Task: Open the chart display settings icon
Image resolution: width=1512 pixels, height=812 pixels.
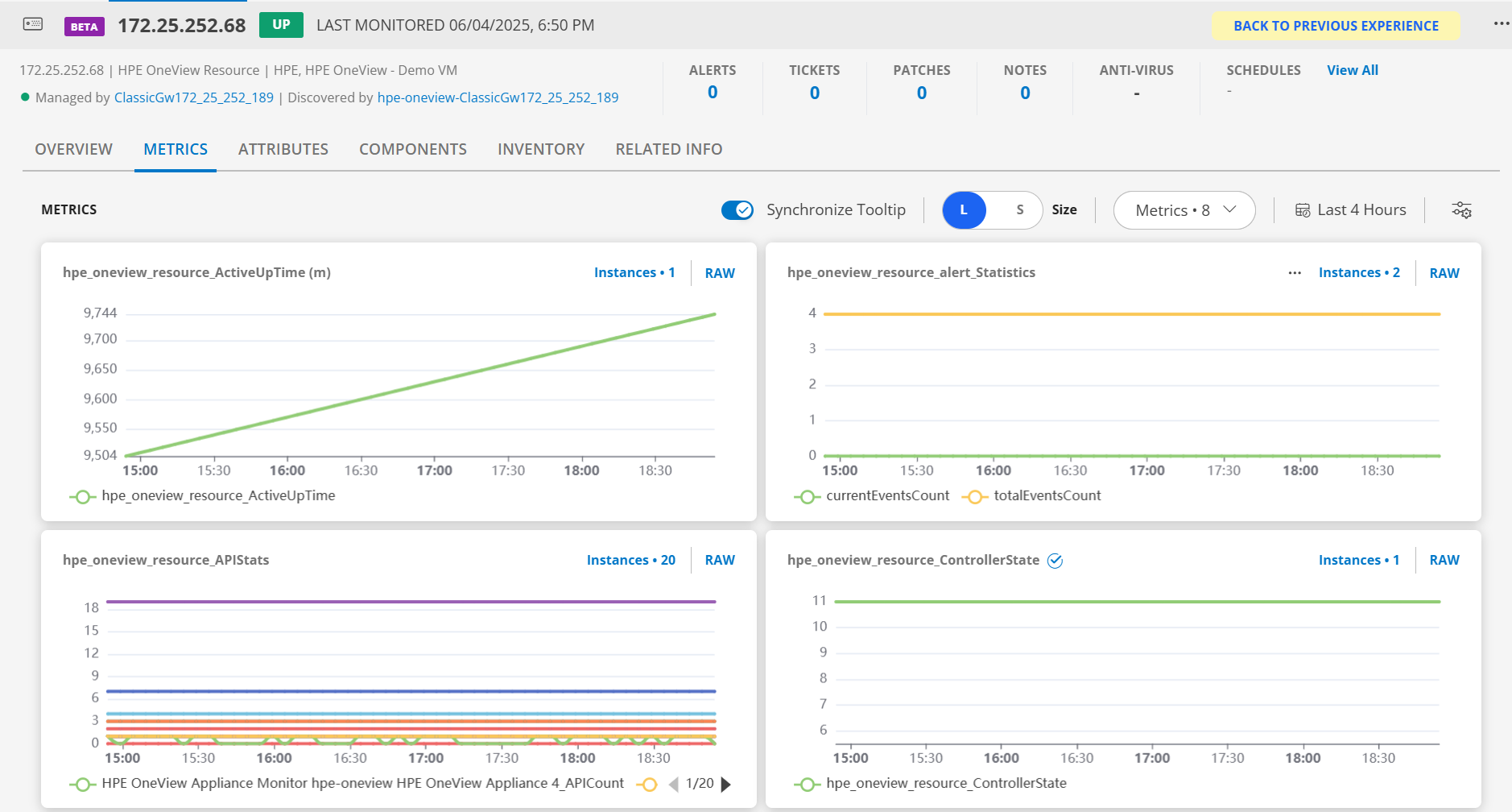Action: coord(1463,209)
